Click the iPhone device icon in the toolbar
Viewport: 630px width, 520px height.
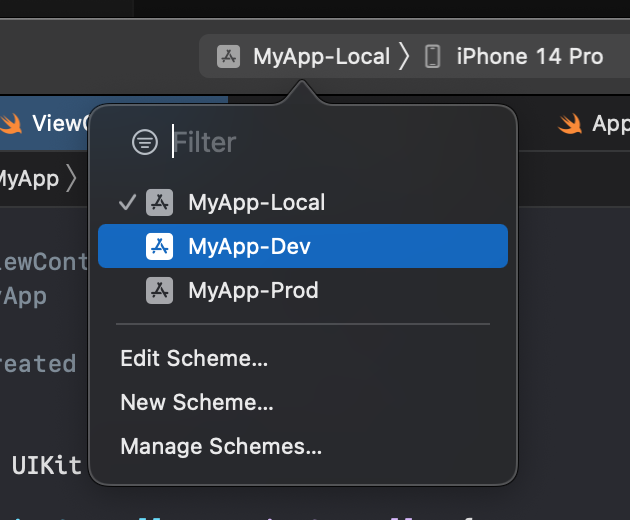pyautogui.click(x=433, y=56)
